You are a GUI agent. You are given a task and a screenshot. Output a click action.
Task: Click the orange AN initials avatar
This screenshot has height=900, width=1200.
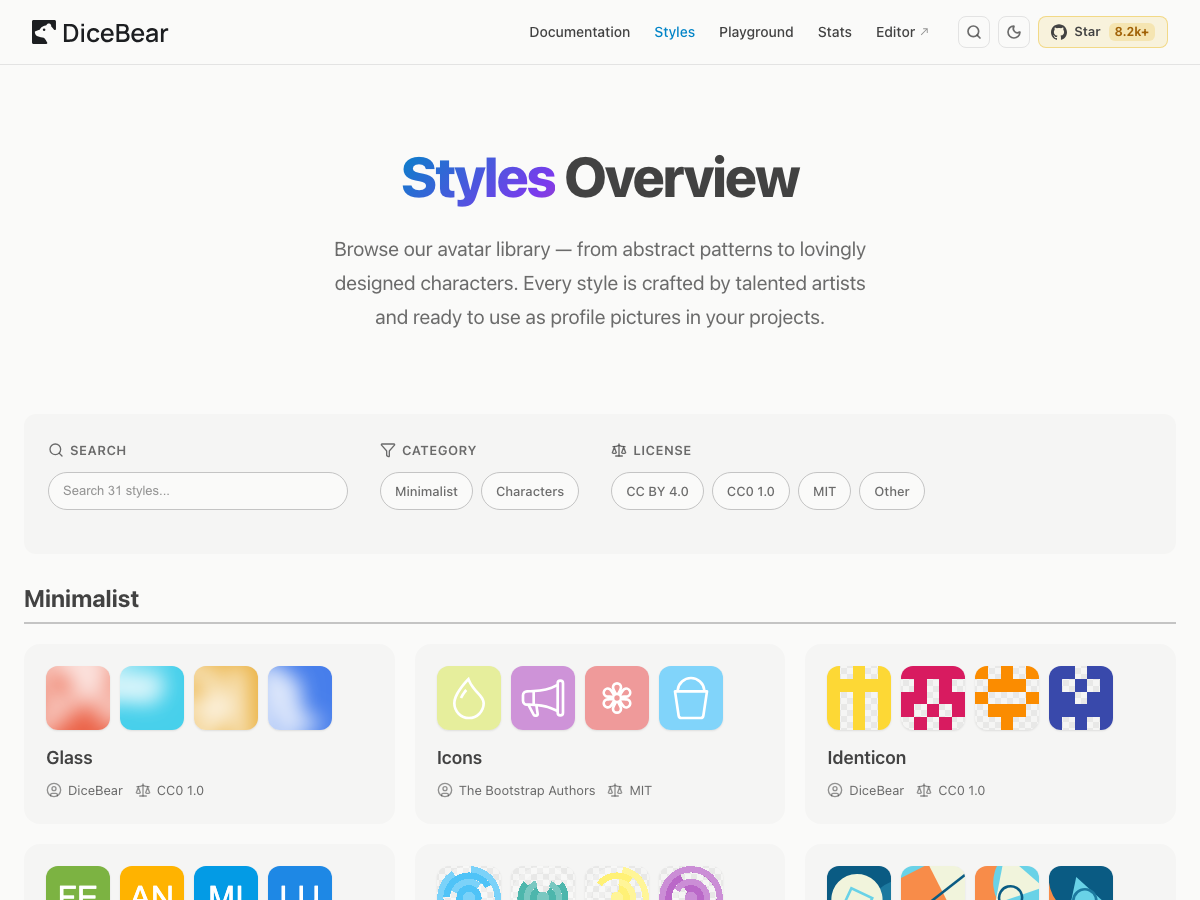152,883
